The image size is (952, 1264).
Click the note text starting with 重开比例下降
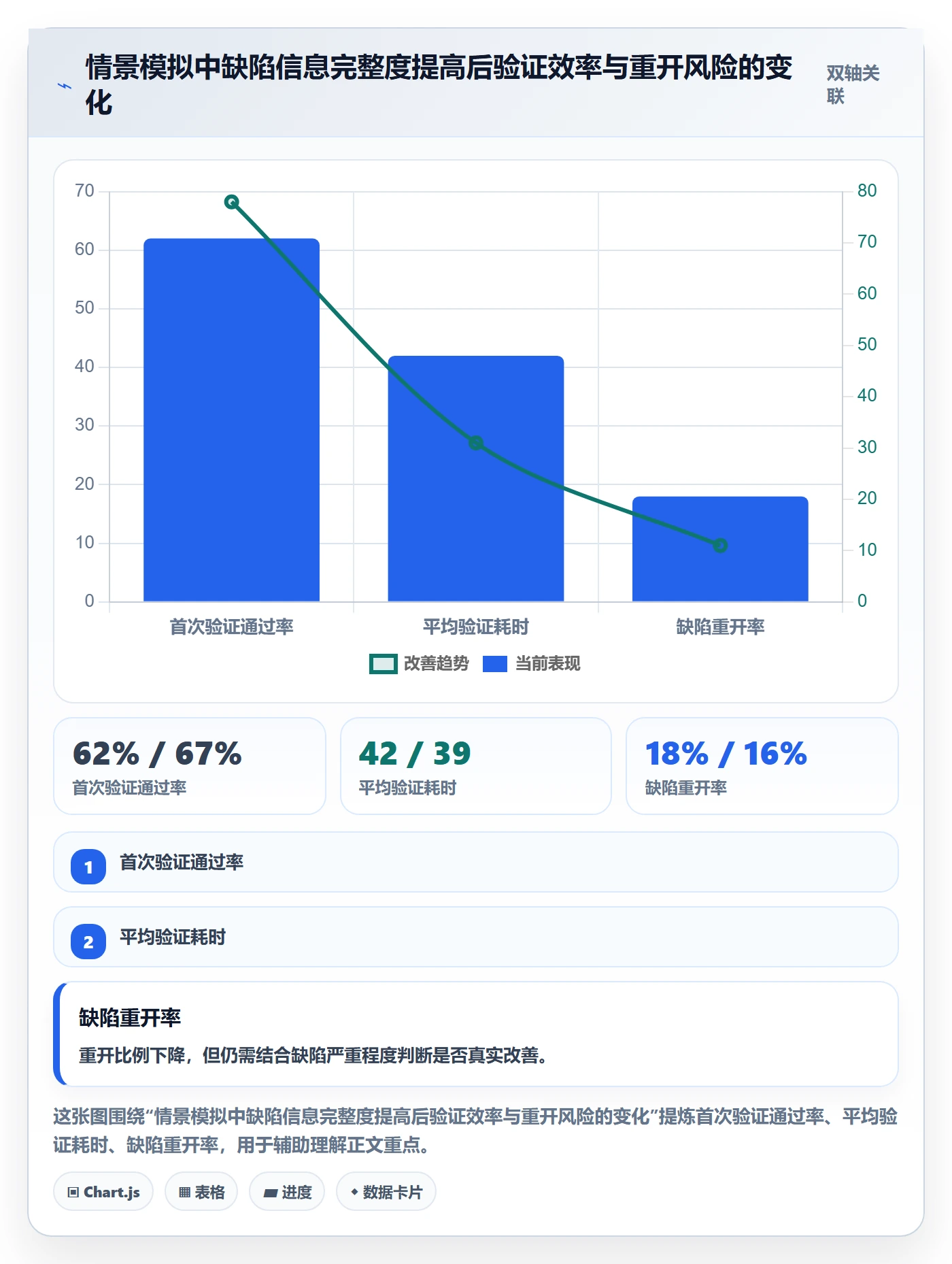[x=313, y=1055]
